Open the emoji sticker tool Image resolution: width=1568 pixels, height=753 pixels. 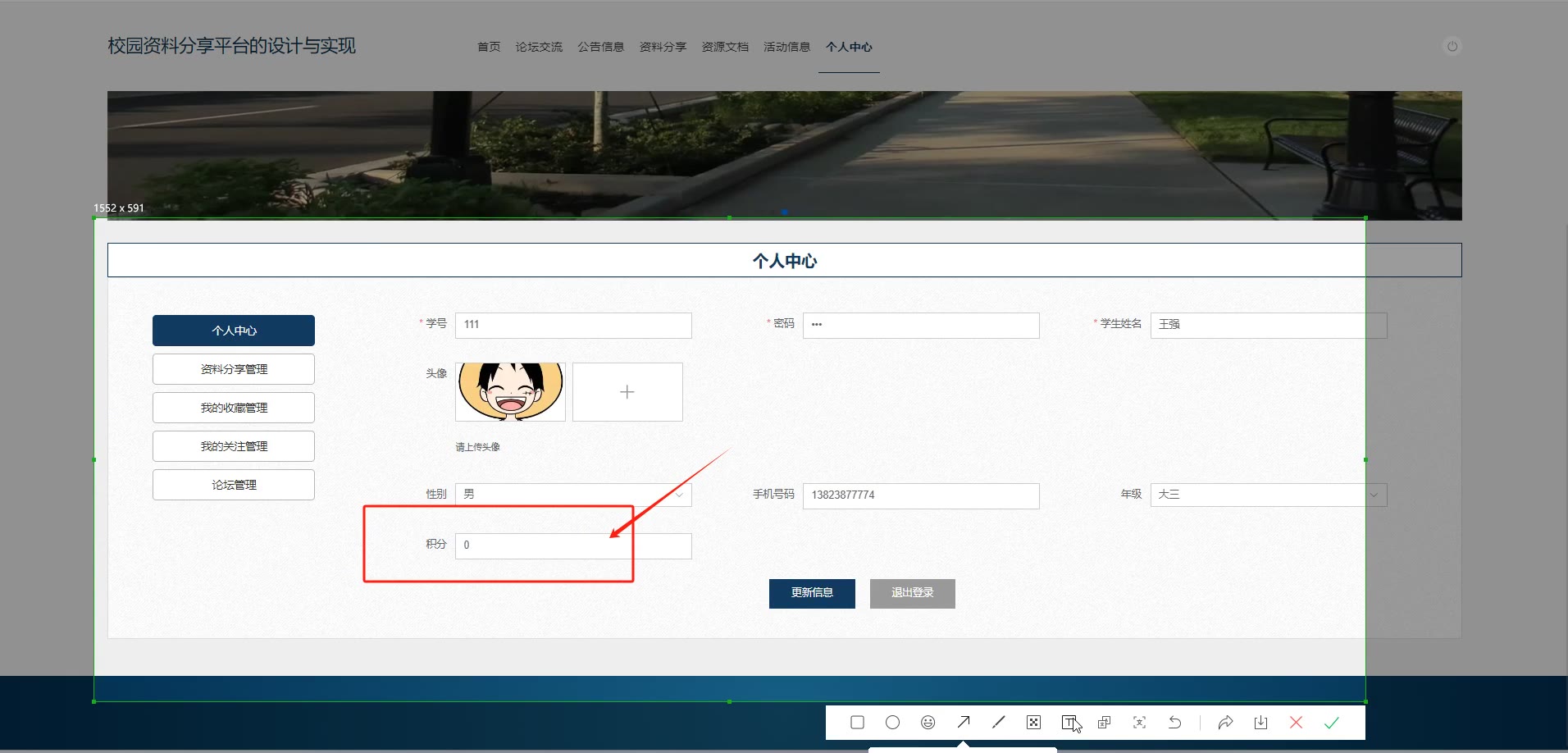928,723
